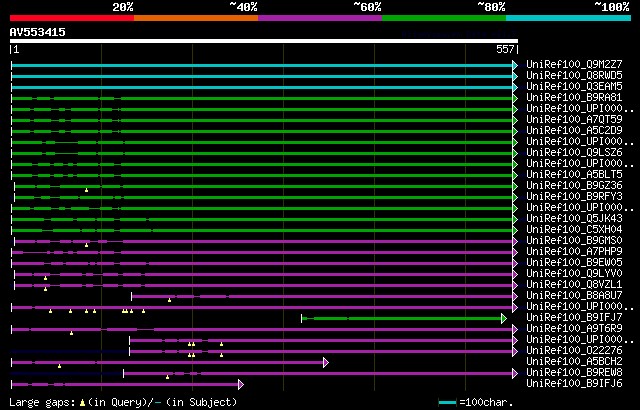
Task: Select the UniRef100_O22276 label
Action: (x=574, y=351)
